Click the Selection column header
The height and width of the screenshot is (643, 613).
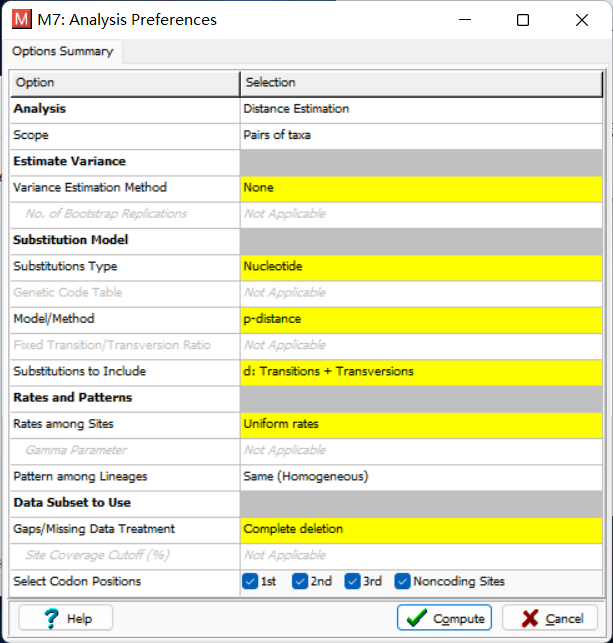pyautogui.click(x=422, y=83)
